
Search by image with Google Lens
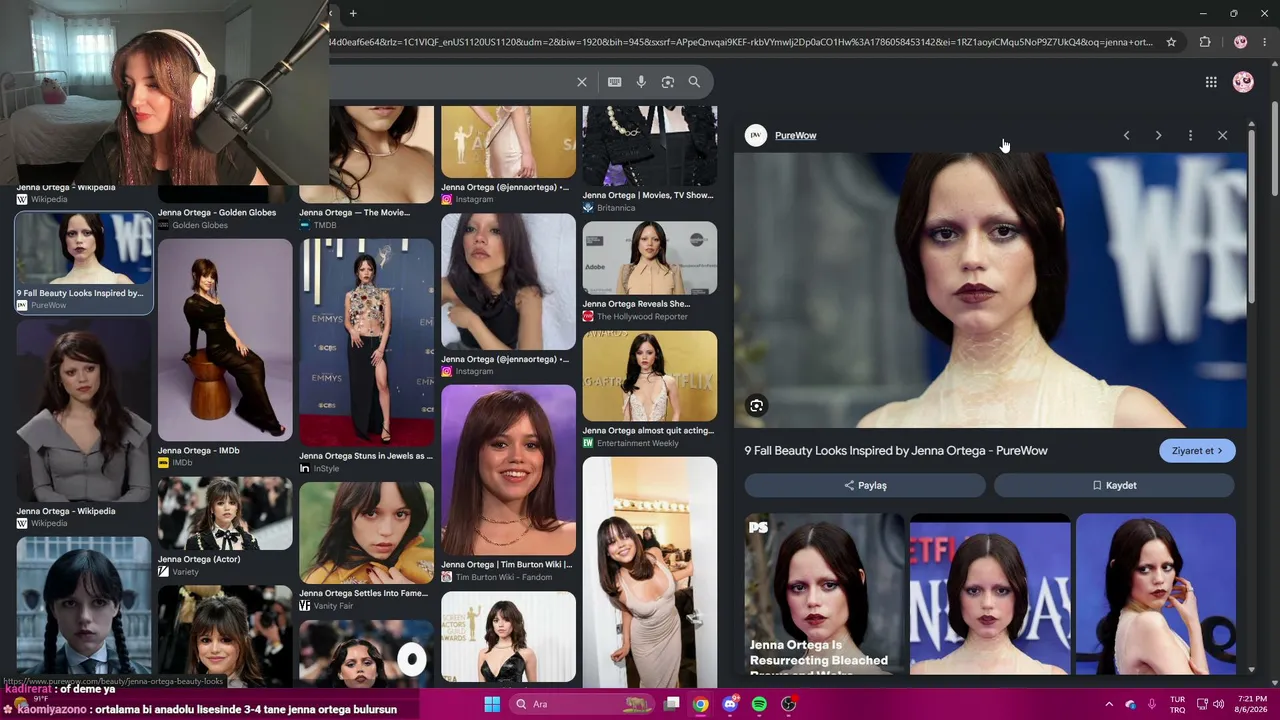point(668,82)
